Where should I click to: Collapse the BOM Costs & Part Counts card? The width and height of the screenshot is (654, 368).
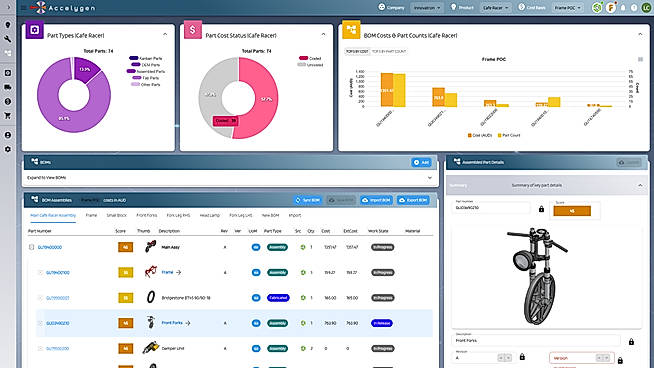coord(640,35)
